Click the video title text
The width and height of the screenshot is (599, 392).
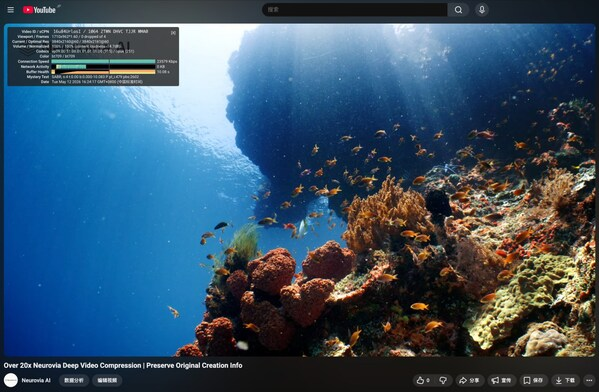pos(123,366)
